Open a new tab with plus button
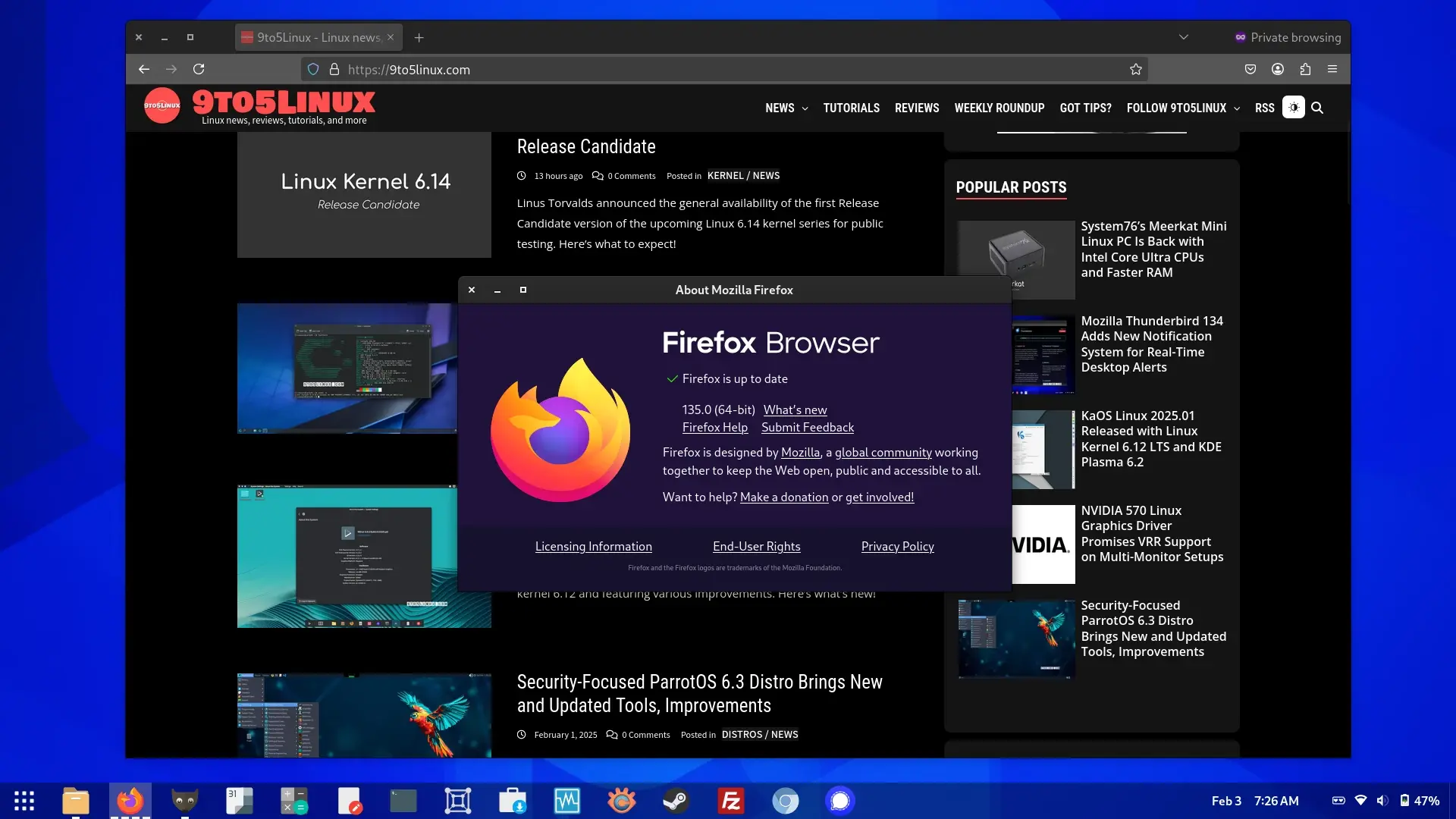The height and width of the screenshot is (819, 1456). 419,37
